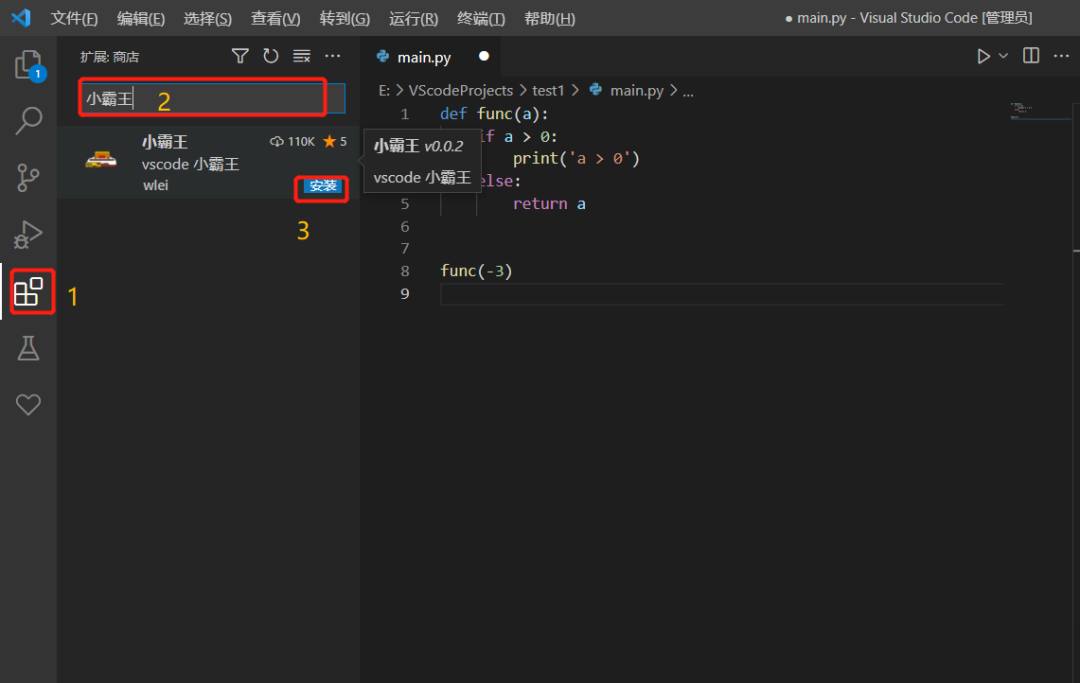Click 扩展: 商店 panel title
1080x683 pixels.
pos(110,57)
